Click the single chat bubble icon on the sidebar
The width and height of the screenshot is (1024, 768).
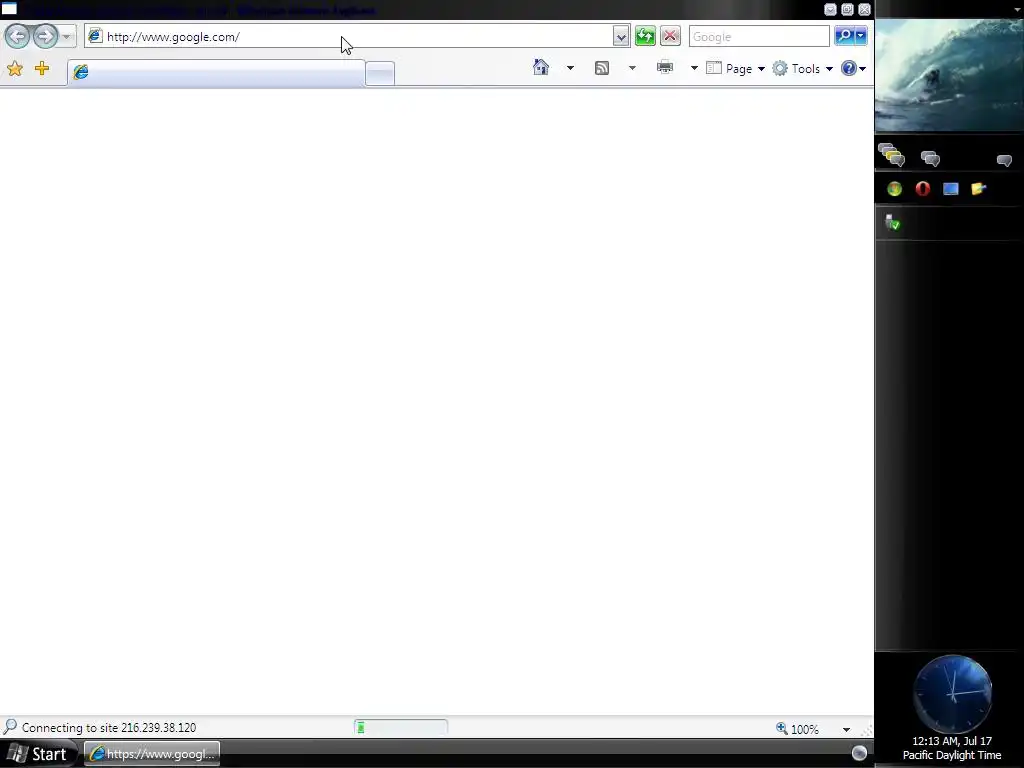pos(1004,160)
